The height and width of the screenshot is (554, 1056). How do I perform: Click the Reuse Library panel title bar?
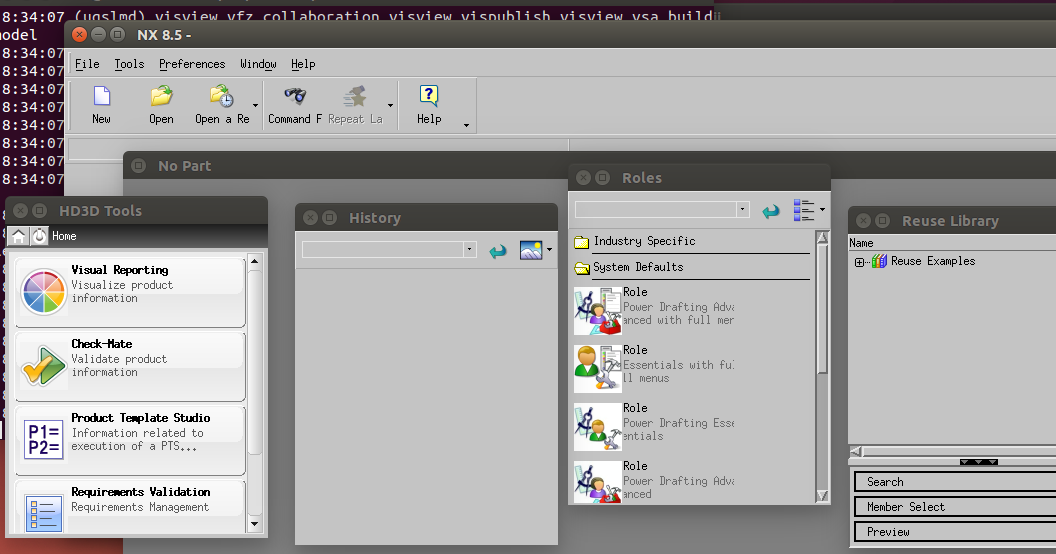952,221
